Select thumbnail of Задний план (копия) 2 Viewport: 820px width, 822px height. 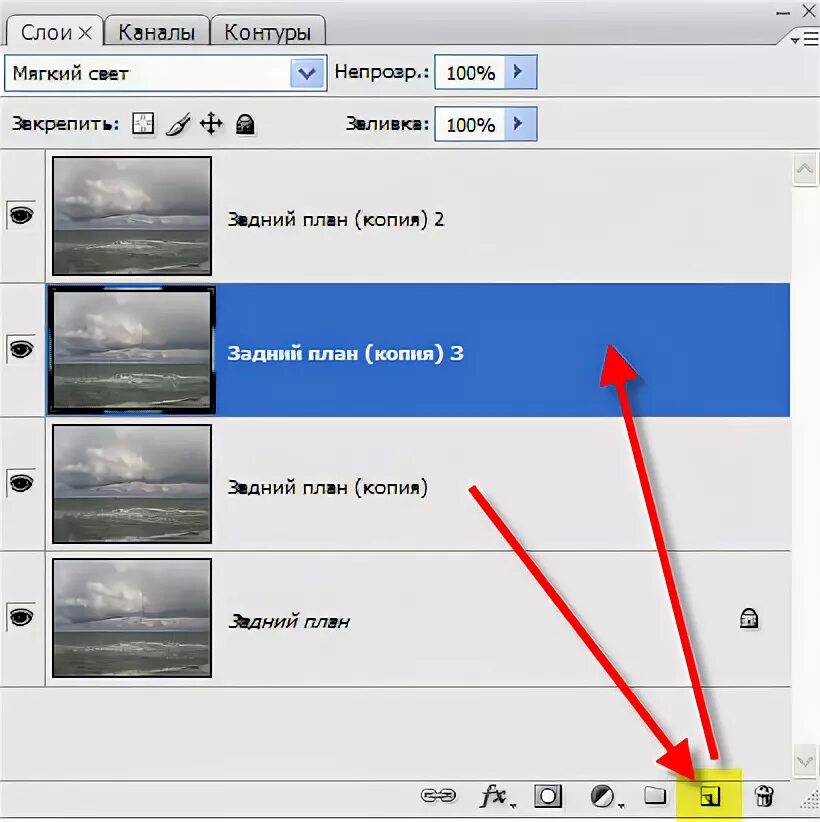point(132,215)
